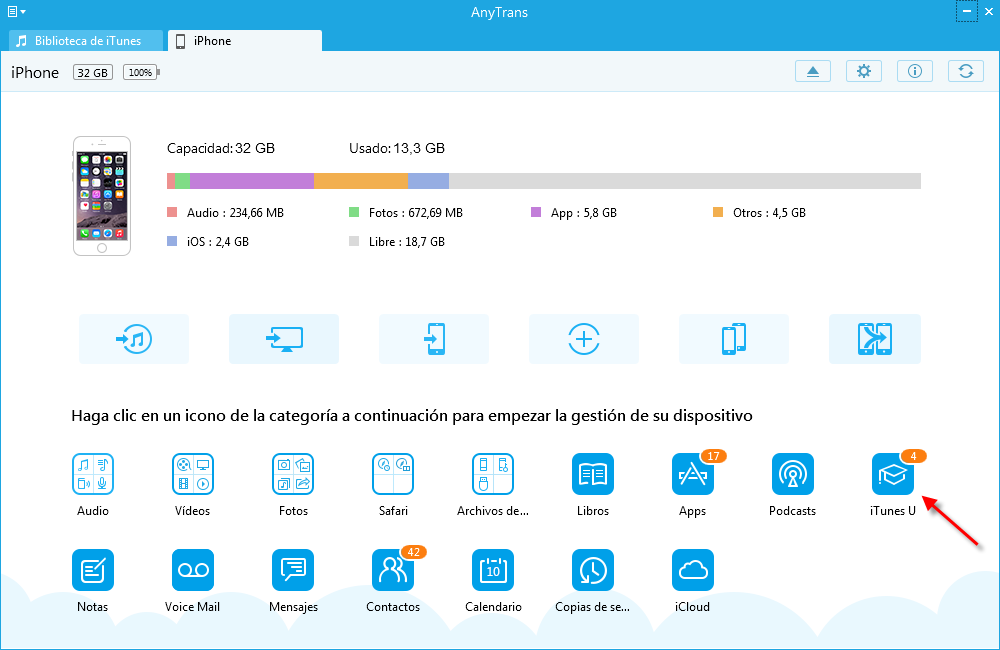Click the Capacidad: 32 GB text
The image size is (1000, 650).
point(221,149)
